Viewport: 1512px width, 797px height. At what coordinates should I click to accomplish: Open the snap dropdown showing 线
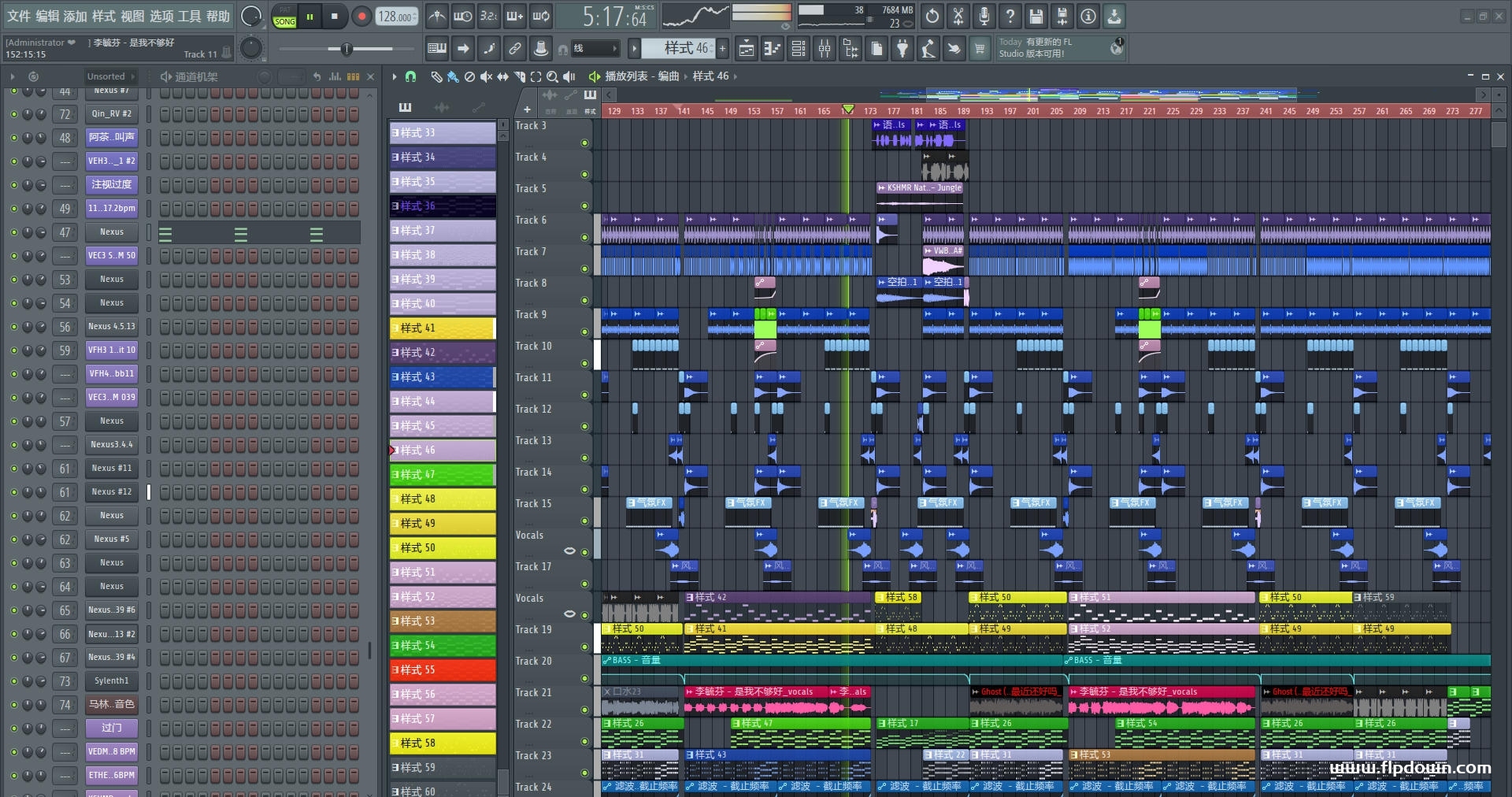coord(594,49)
